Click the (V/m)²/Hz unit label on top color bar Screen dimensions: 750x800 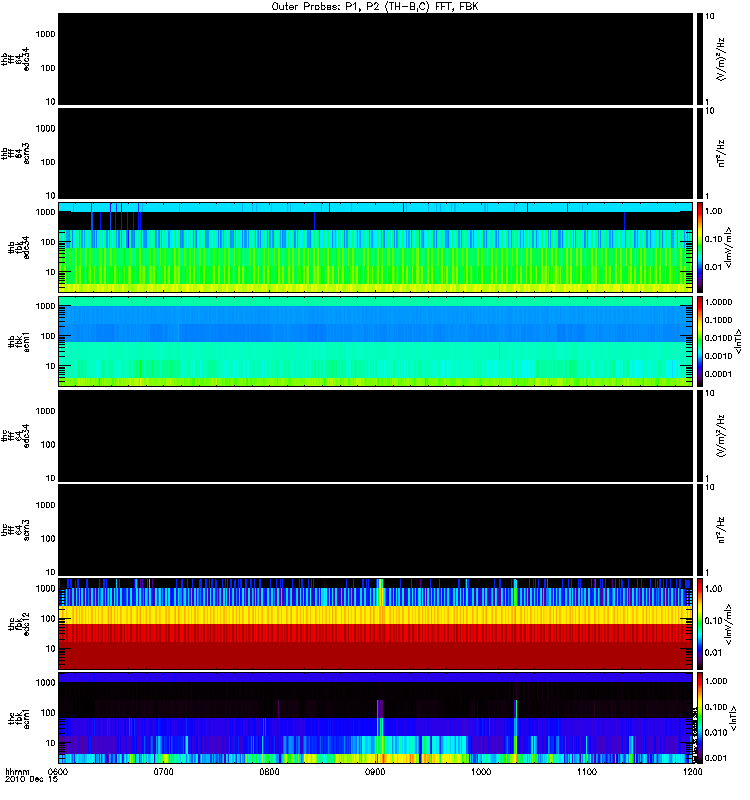click(720, 59)
